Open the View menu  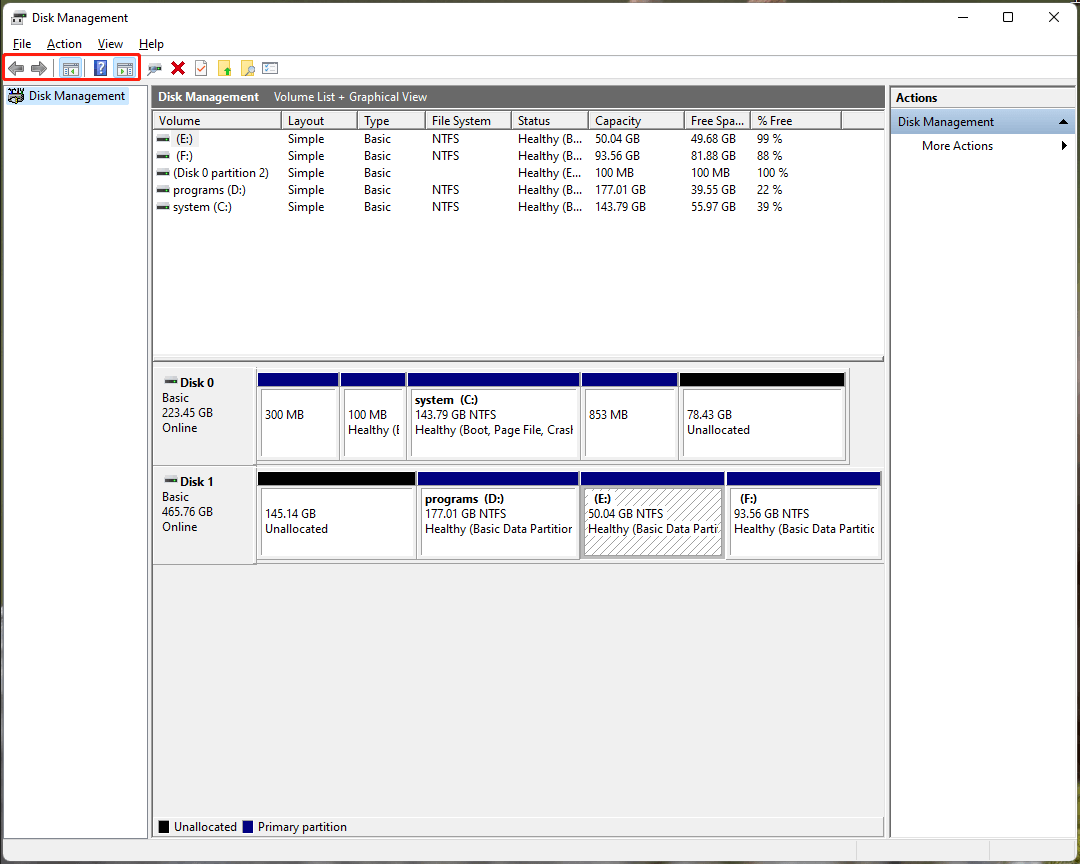[x=110, y=44]
